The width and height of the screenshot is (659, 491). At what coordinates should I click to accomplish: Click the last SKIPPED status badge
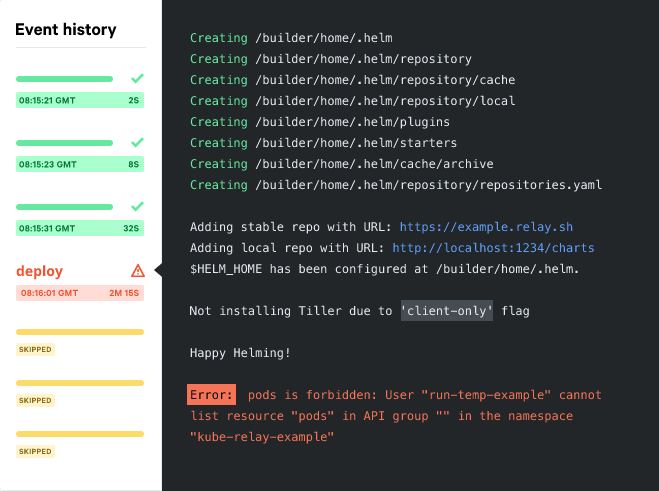click(x=35, y=451)
